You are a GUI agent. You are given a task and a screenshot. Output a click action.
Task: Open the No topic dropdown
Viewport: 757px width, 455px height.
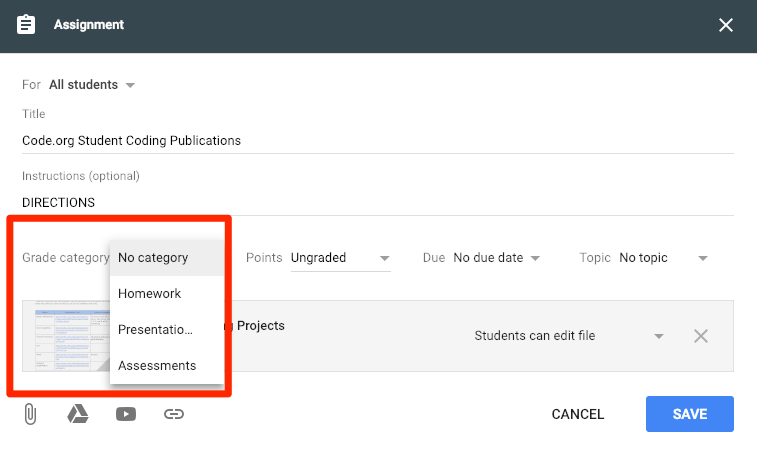663,258
